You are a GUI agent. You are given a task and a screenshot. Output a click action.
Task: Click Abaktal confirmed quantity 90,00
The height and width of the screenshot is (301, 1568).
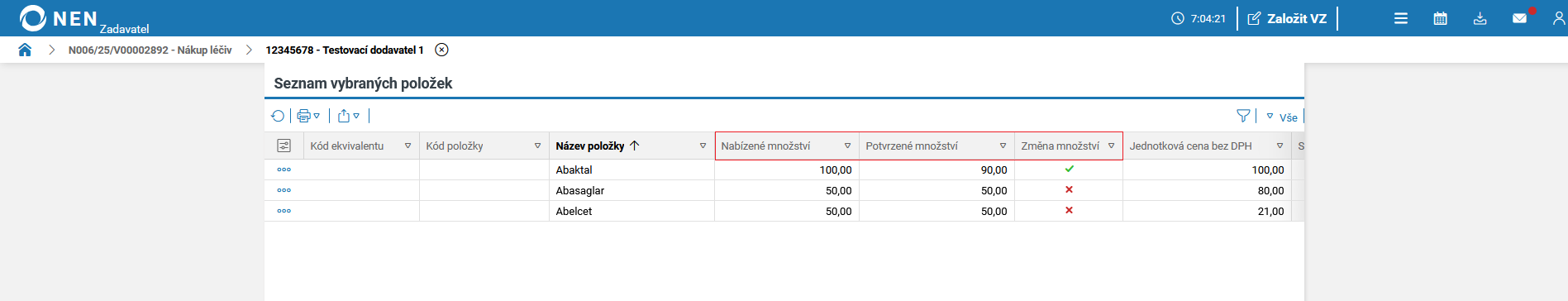pyautogui.click(x=994, y=170)
